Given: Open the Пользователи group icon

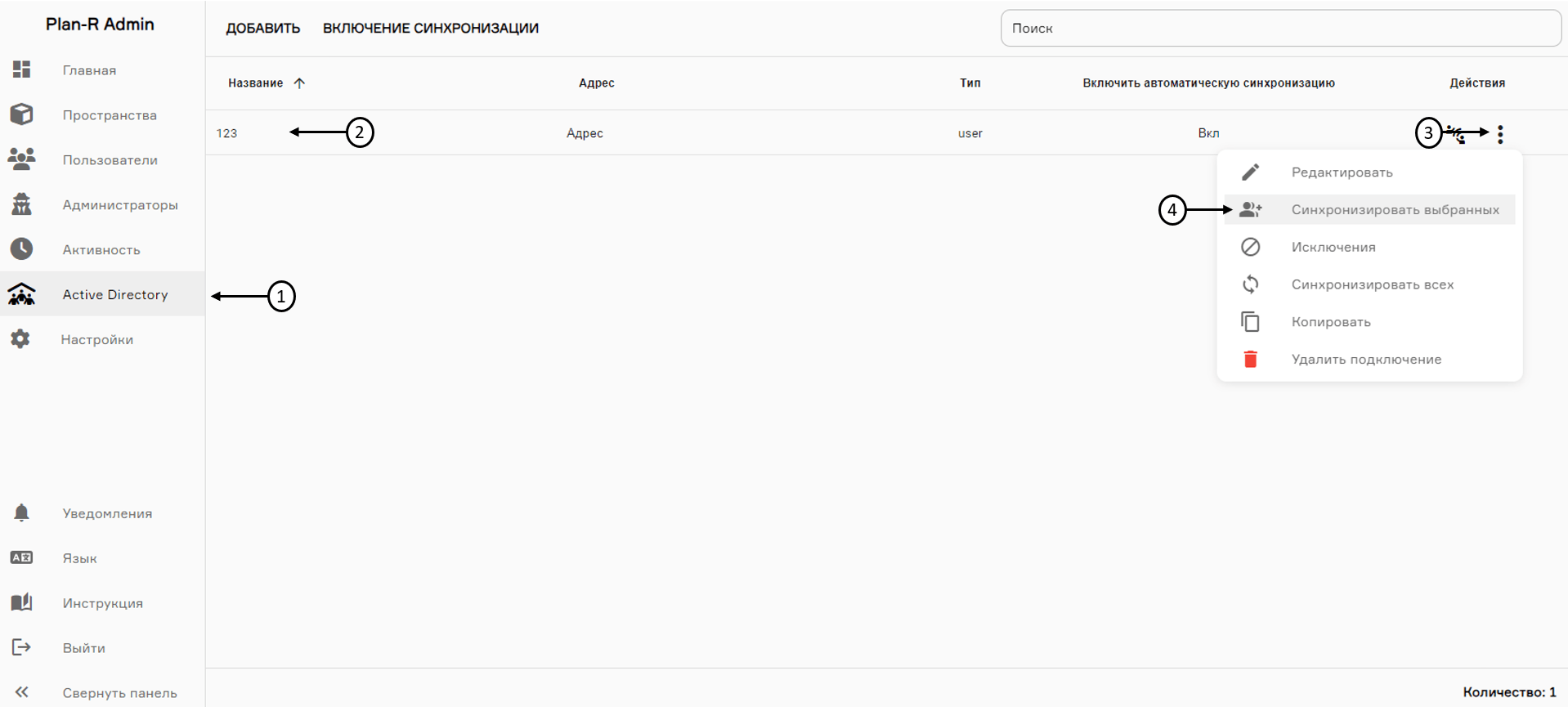Looking at the screenshot, I should coord(22,159).
